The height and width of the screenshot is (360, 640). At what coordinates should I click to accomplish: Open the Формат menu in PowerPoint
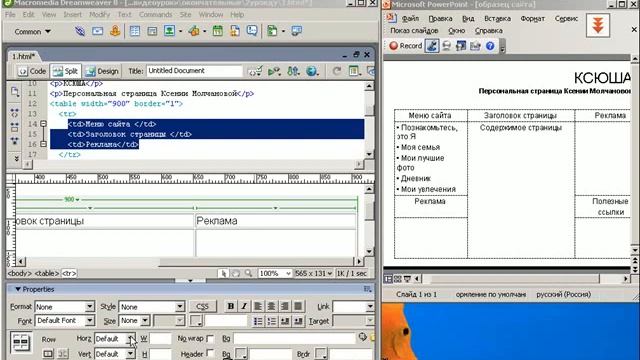[532, 18]
